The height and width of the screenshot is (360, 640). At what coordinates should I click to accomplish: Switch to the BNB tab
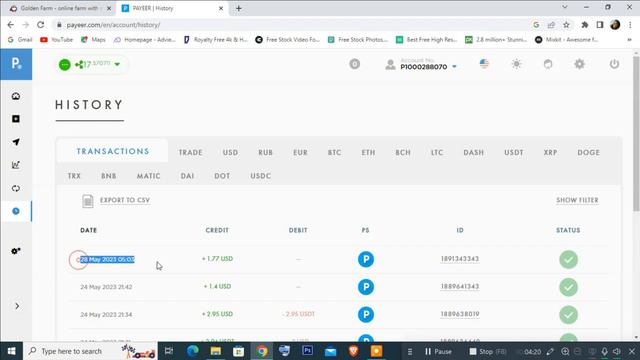point(109,176)
